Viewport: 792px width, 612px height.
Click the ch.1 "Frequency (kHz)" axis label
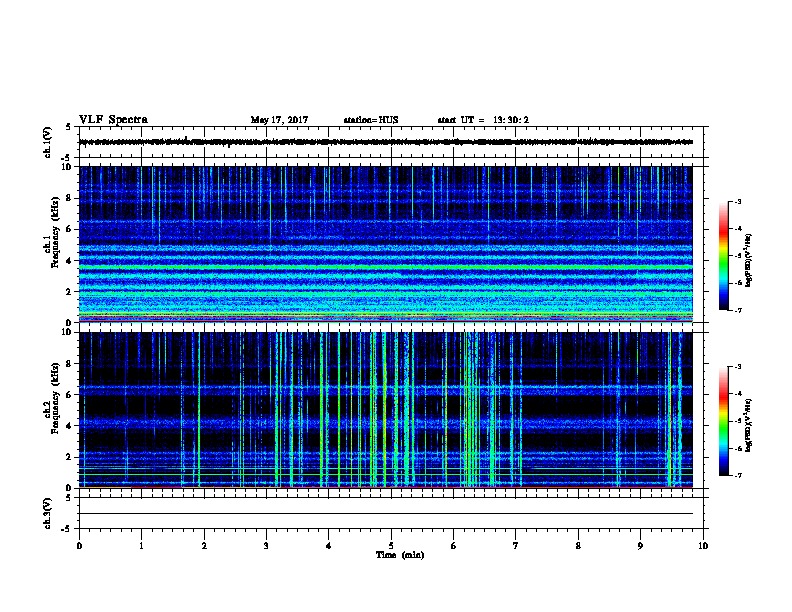(55, 232)
